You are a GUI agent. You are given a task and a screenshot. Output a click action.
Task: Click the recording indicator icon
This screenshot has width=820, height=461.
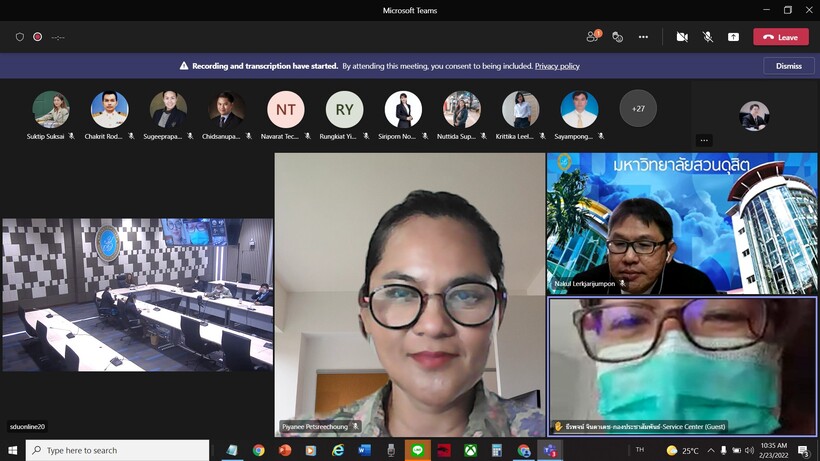click(x=38, y=37)
